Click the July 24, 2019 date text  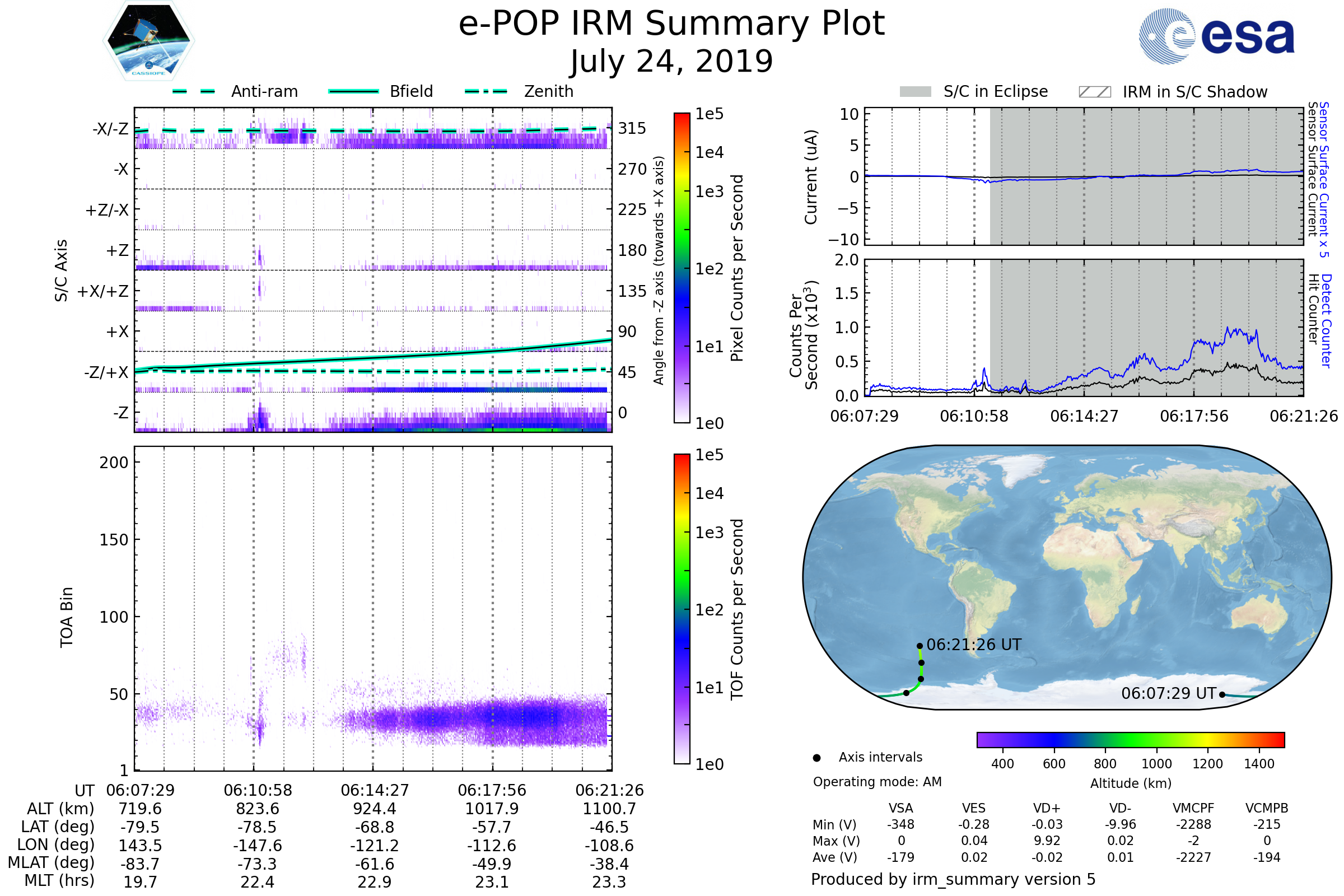coord(671,62)
